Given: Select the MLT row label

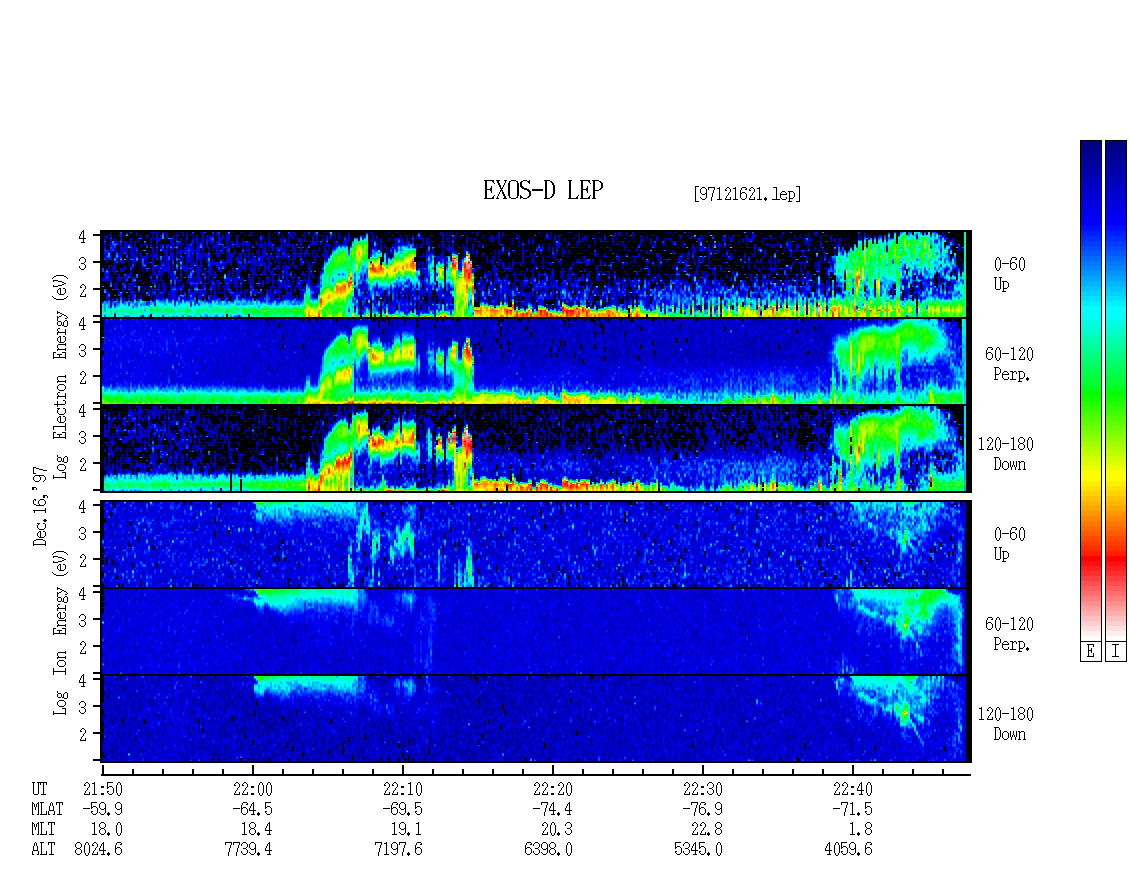Looking at the screenshot, I should pyautogui.click(x=43, y=829).
